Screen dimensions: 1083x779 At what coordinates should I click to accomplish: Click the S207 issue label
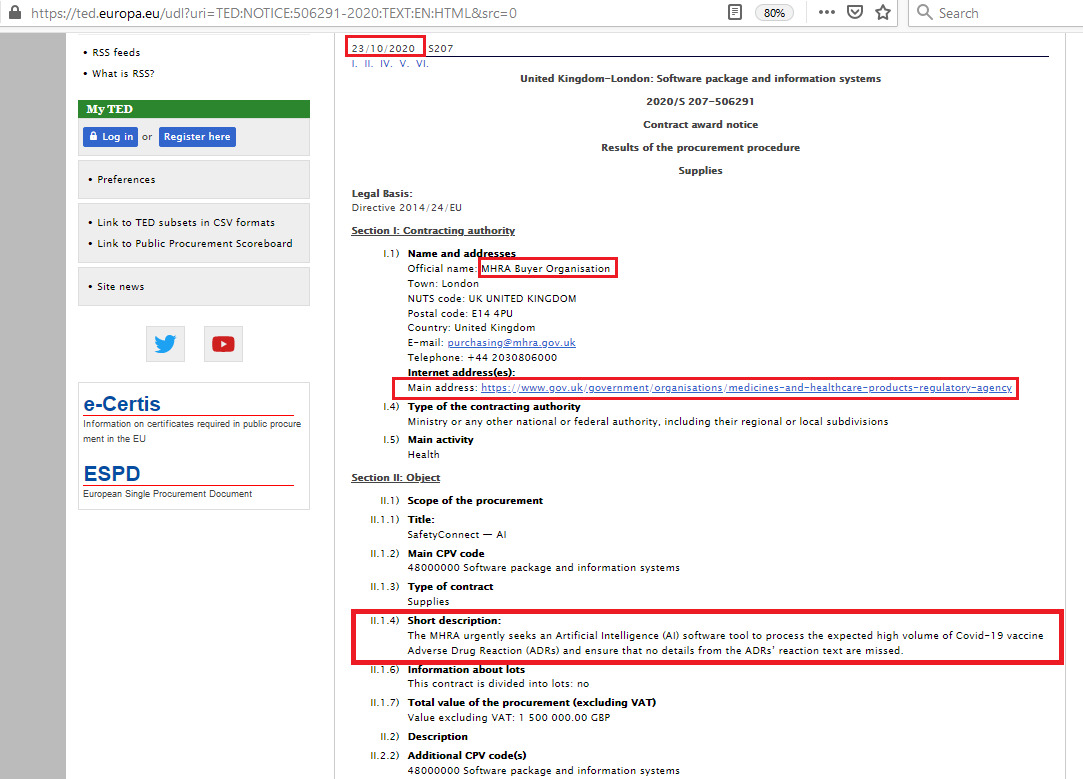(441, 48)
